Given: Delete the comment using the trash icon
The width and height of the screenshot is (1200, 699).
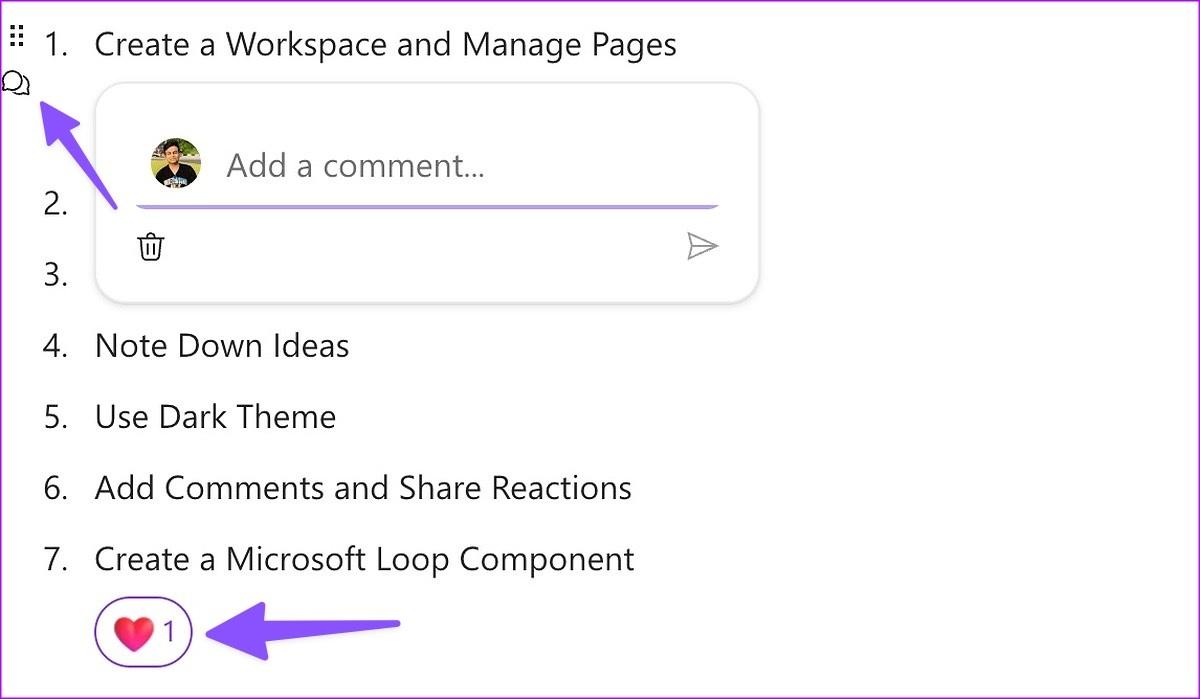Looking at the screenshot, I should tap(150, 246).
